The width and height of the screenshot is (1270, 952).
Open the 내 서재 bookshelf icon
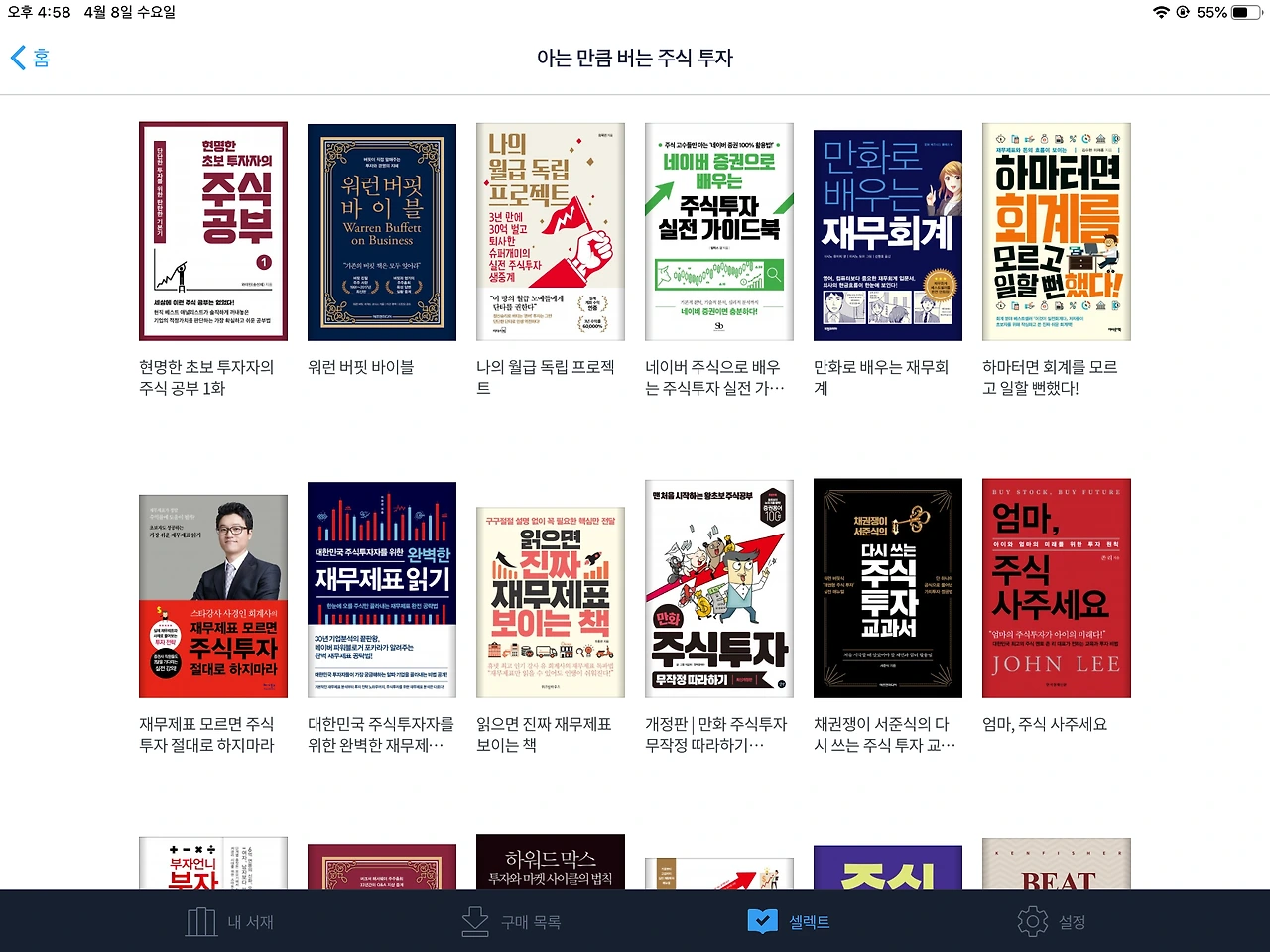[201, 921]
